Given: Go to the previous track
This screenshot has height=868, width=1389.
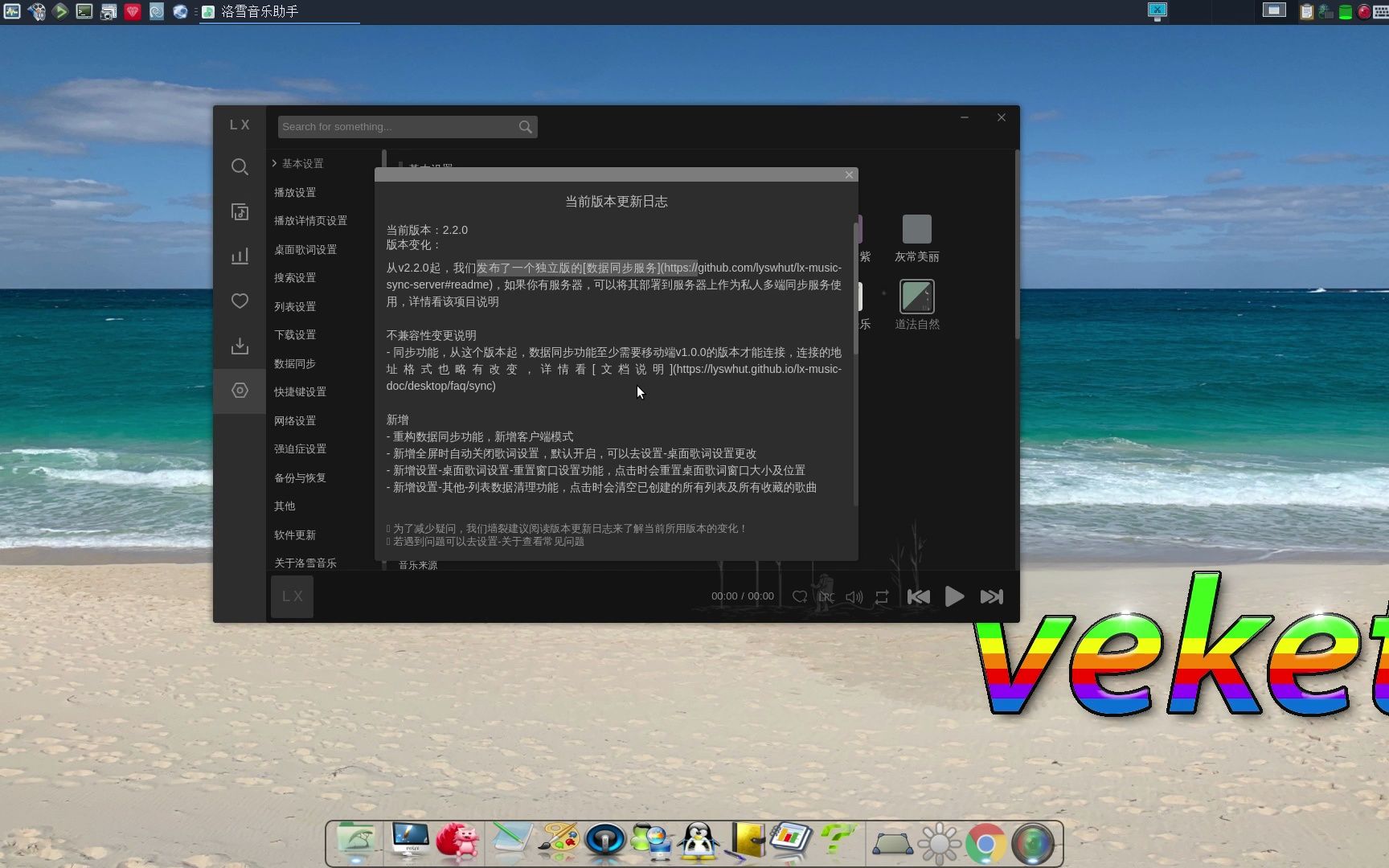Looking at the screenshot, I should tap(918, 596).
